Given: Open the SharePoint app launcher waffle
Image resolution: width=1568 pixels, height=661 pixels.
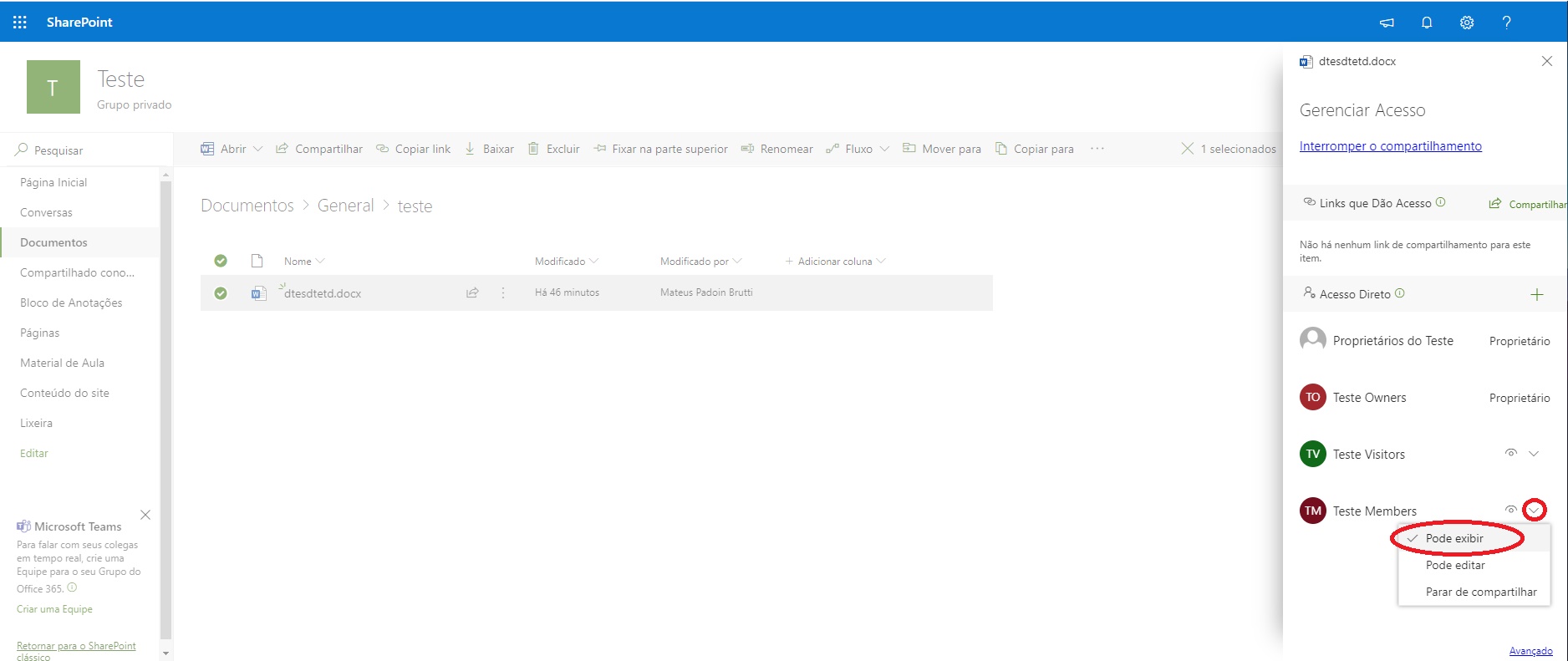Looking at the screenshot, I should point(20,23).
